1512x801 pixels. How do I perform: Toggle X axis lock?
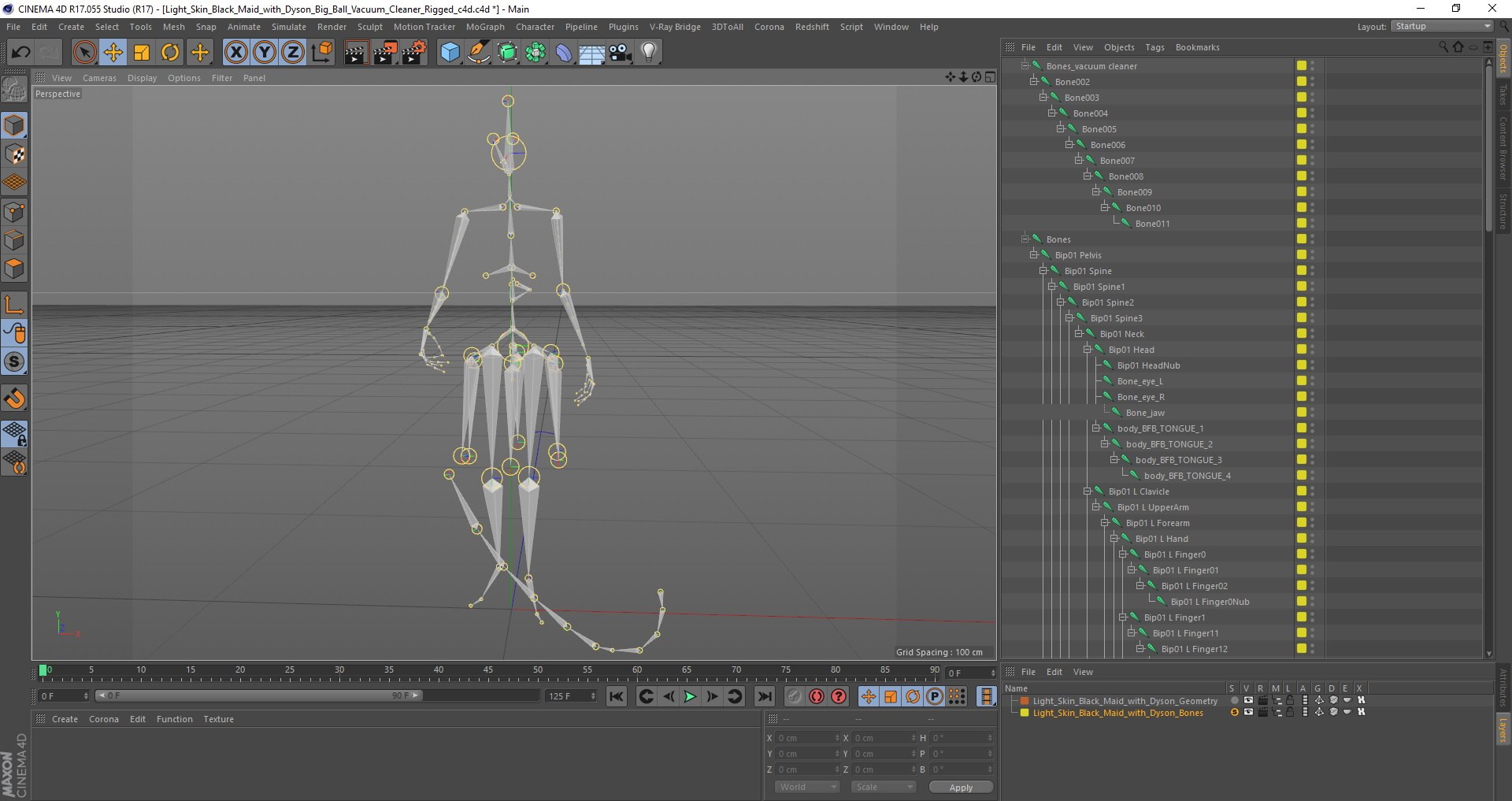point(235,53)
